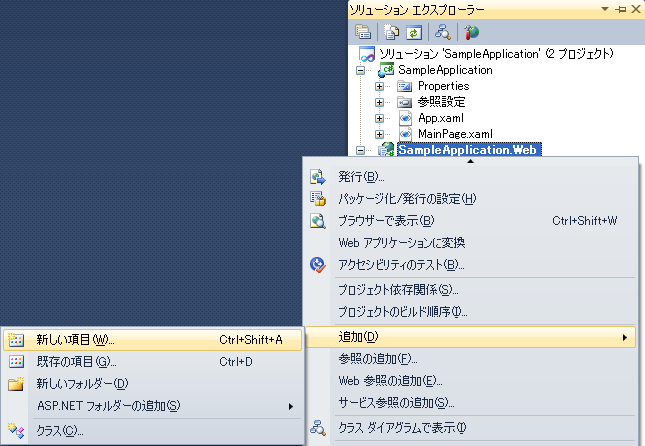
Task: Click the Show All Files toolbar icon
Action: (x=391, y=32)
